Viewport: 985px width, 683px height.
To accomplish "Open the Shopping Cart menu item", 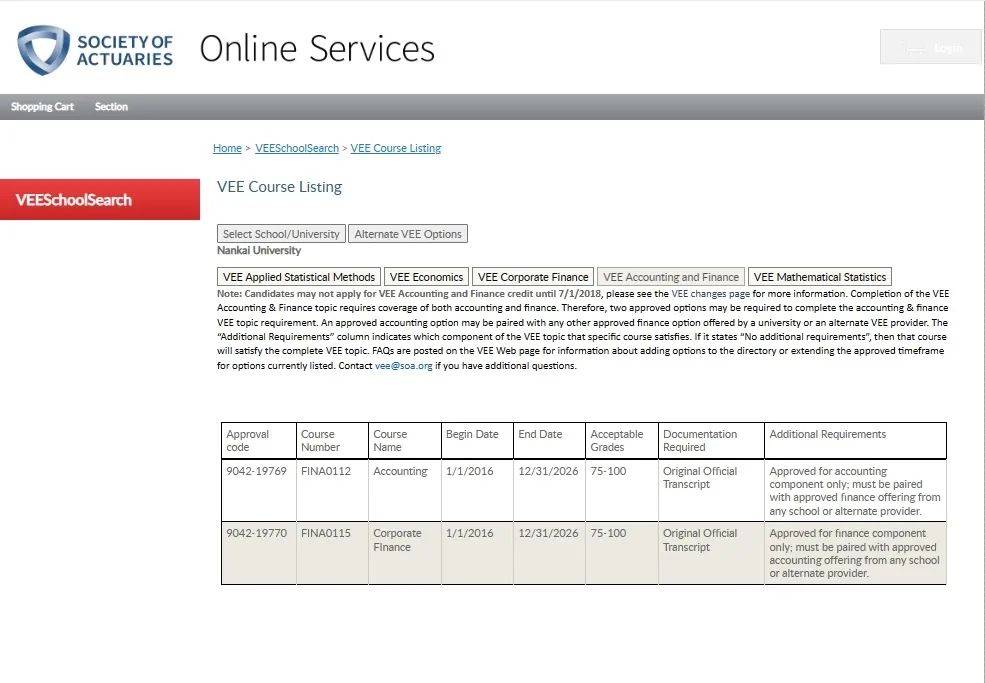I will (x=42, y=107).
